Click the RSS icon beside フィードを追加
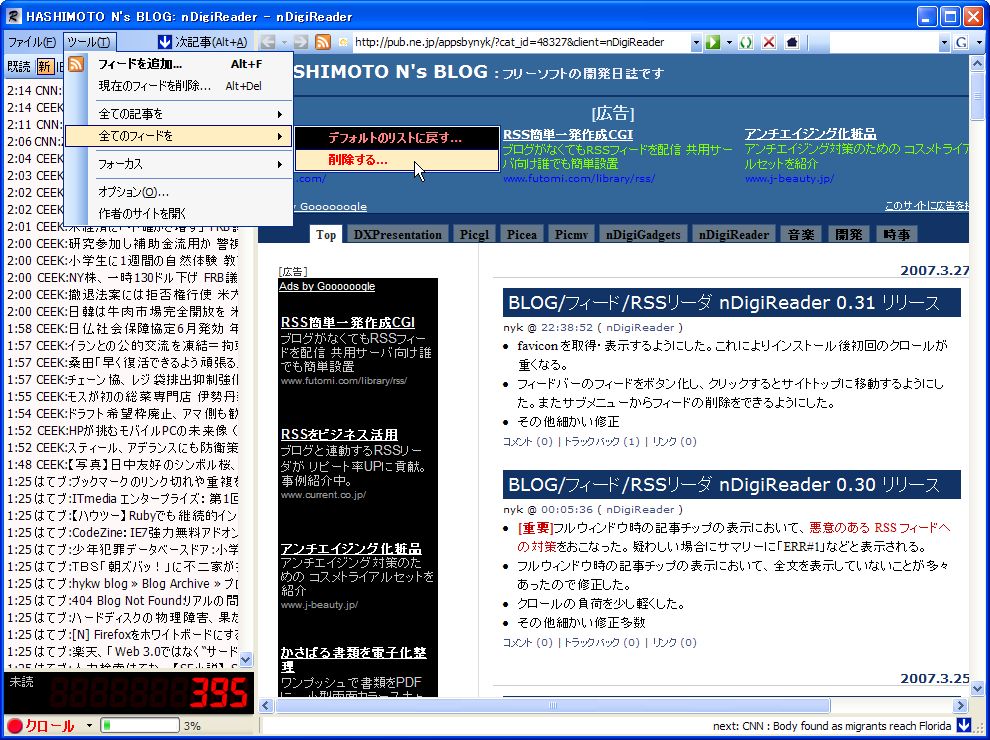 tap(76, 64)
